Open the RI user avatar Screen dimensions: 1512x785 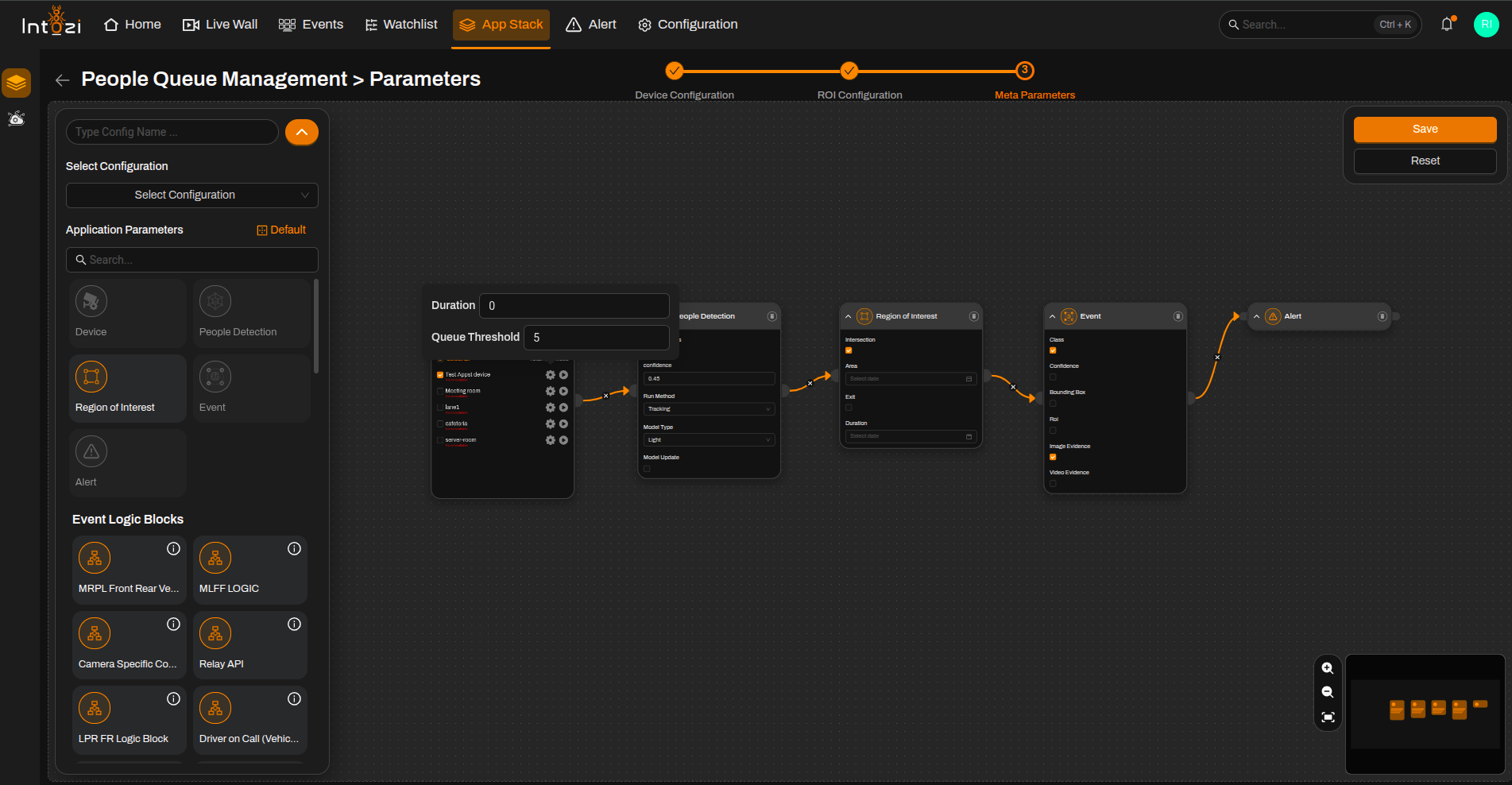(1486, 25)
